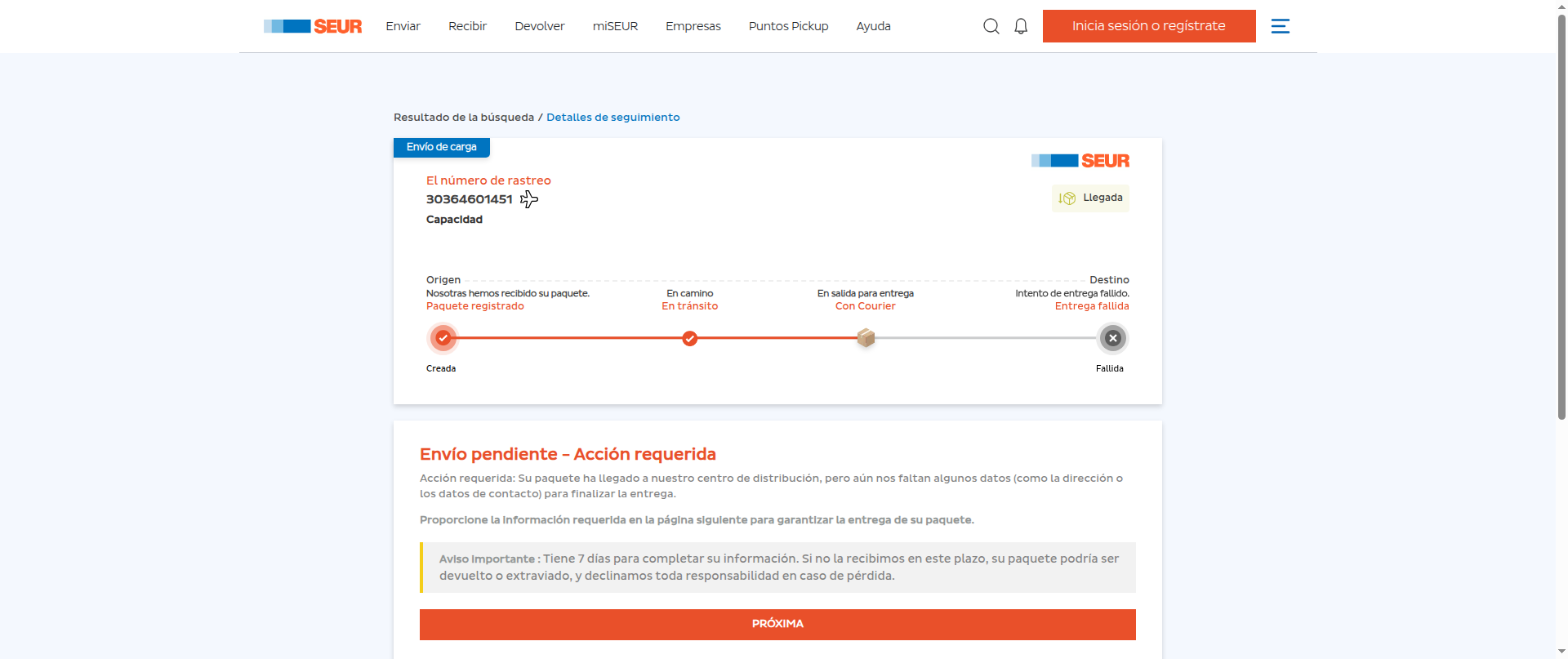1568x659 pixels.
Task: Click Inicia sesión o regístrate button
Action: [1149, 26]
